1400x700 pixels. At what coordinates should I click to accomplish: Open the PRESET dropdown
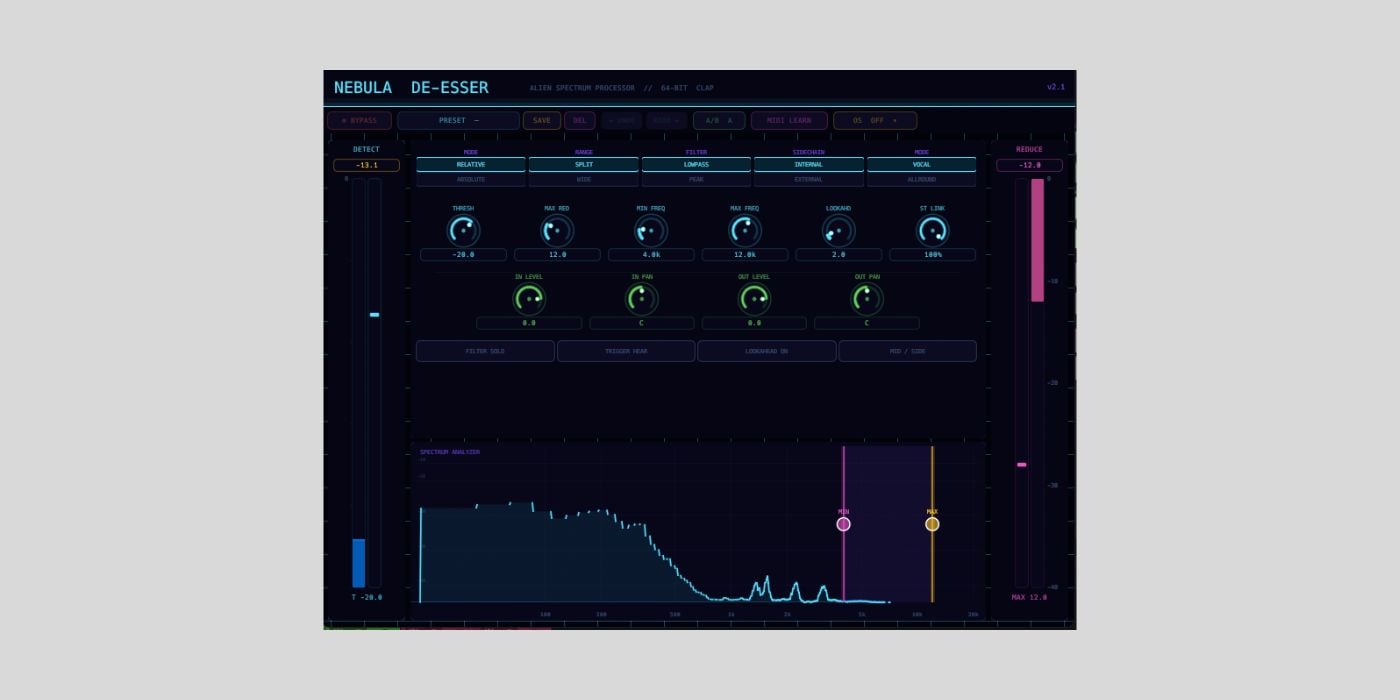[x=458, y=121]
